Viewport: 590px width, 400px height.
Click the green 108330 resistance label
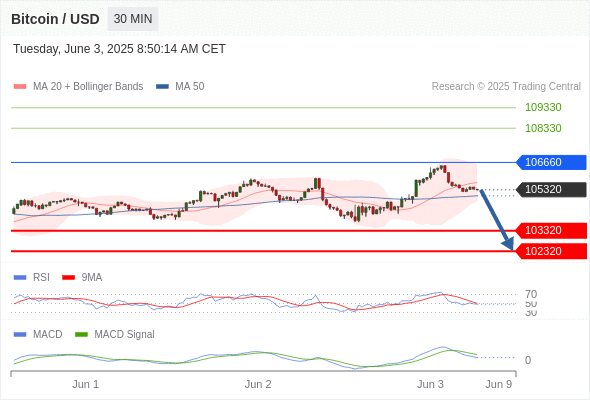coord(543,128)
